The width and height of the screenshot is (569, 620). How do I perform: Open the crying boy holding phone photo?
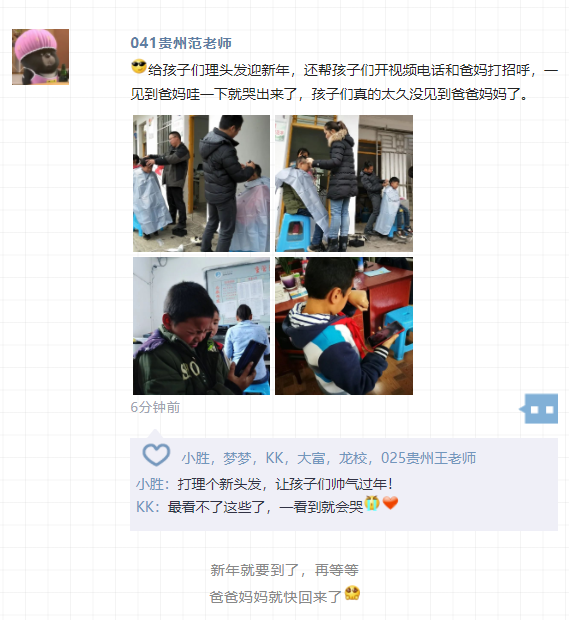tap(201, 326)
